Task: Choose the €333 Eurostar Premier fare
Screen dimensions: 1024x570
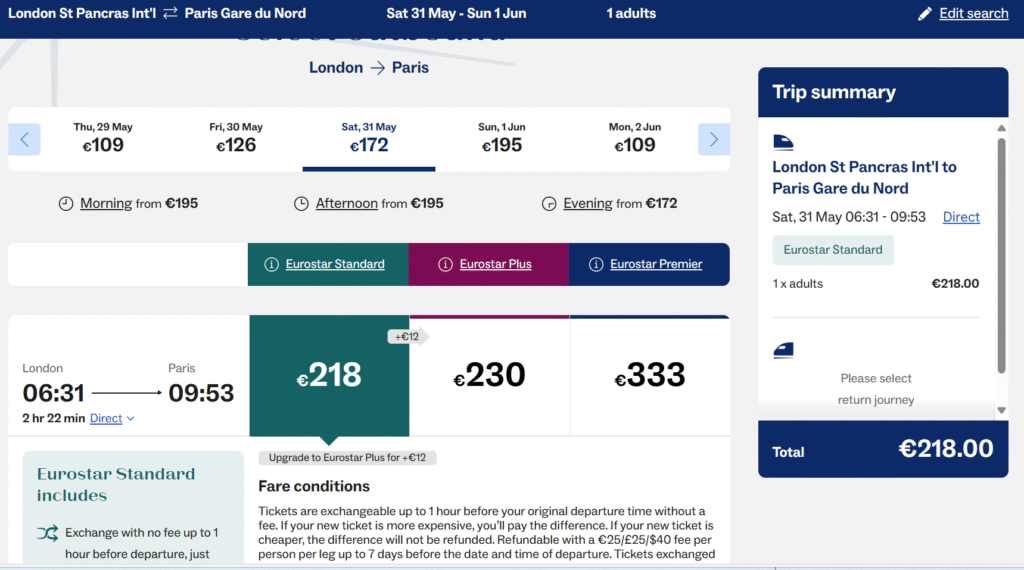Action: coord(650,375)
